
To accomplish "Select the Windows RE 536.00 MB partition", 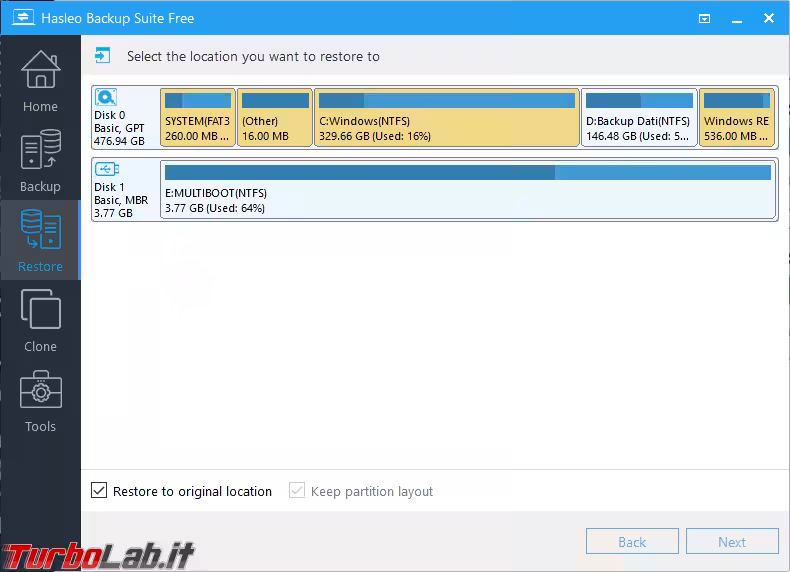I will [737, 118].
